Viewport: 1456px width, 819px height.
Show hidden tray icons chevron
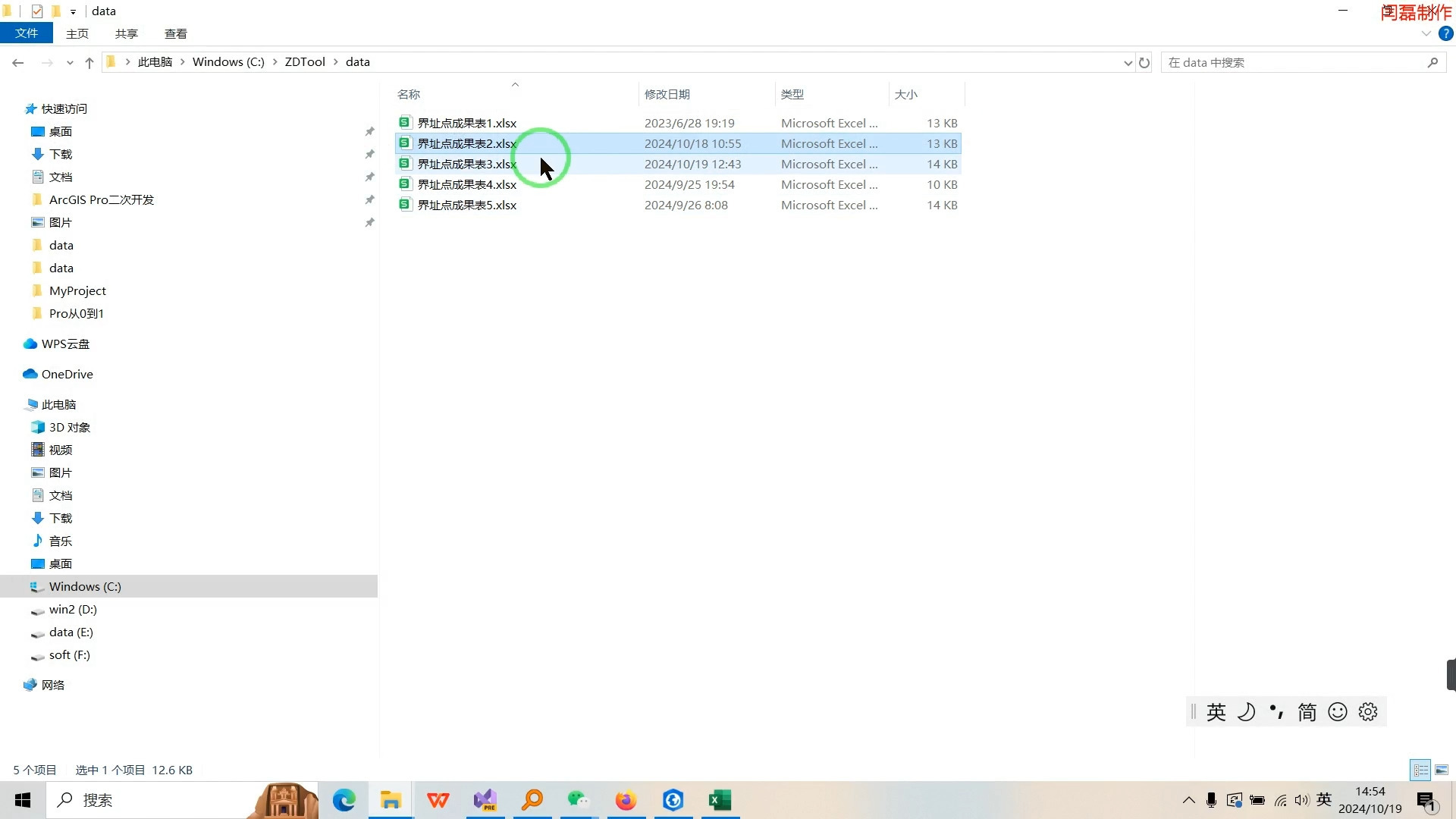[1188, 800]
